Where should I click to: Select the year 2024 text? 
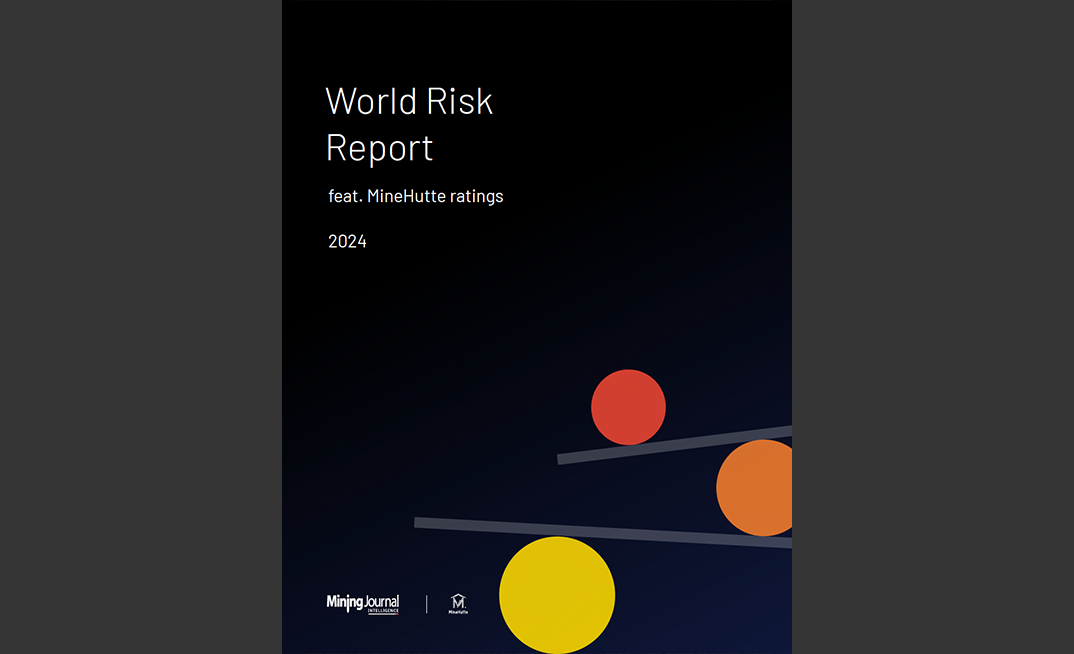347,241
